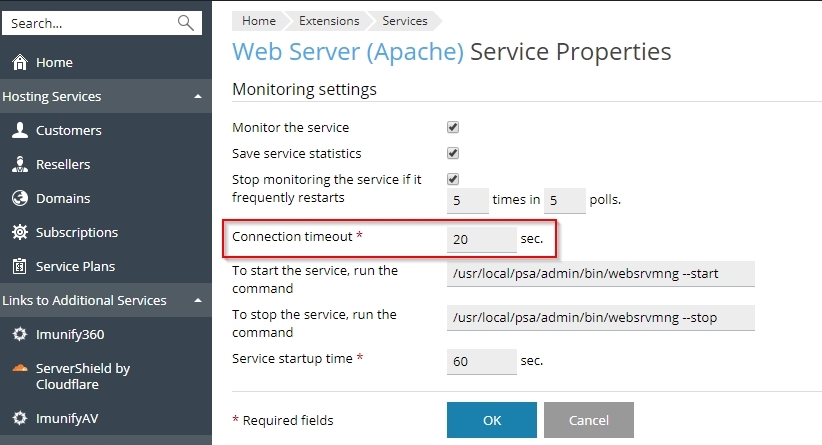The width and height of the screenshot is (822, 445).
Task: Click the Service Plans clipboard icon
Action: (x=19, y=266)
